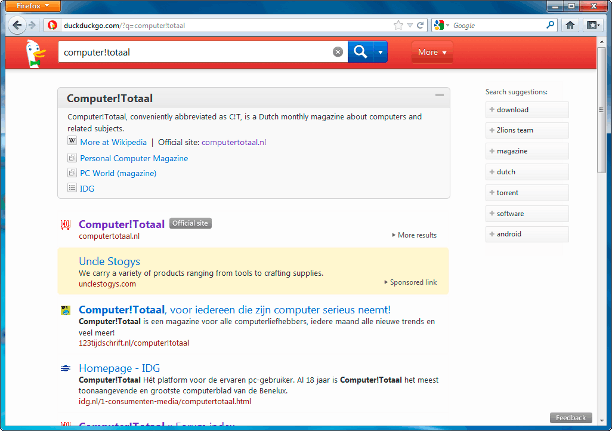
Task: Open PC World (magazine) link
Action: click(118, 173)
